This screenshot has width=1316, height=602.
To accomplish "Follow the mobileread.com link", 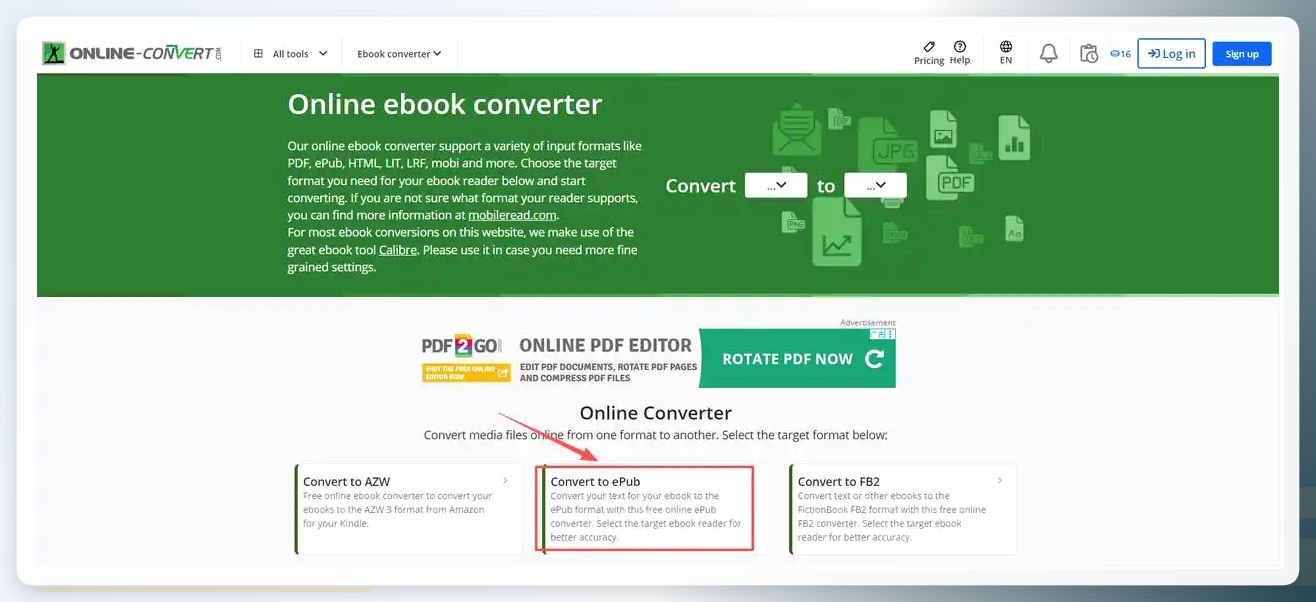I will click(513, 215).
